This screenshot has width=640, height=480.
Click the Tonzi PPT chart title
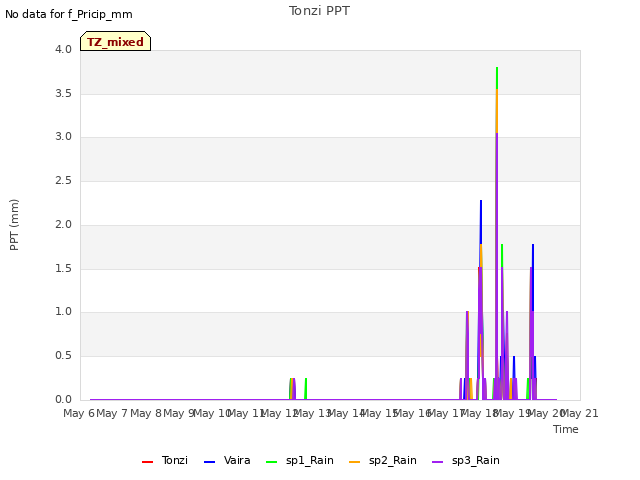[319, 11]
